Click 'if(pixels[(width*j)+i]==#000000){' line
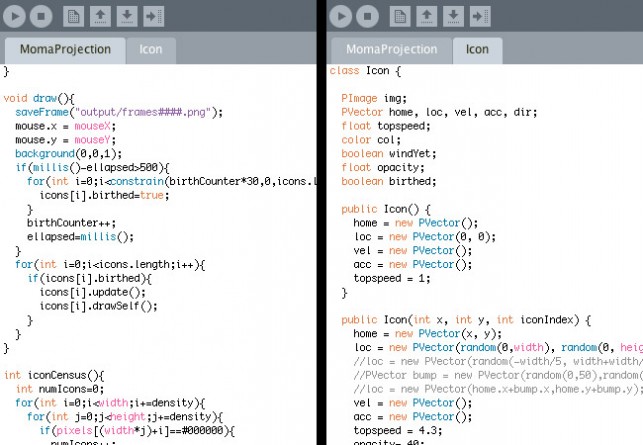 (137, 431)
